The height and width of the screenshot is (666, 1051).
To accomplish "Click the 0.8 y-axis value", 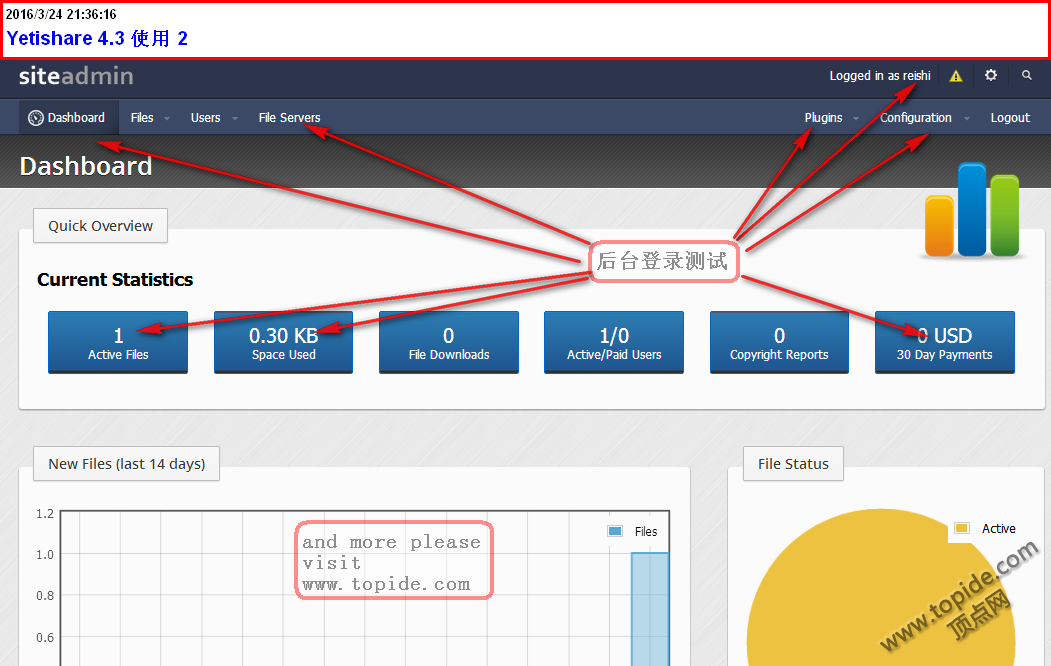I will [45, 596].
